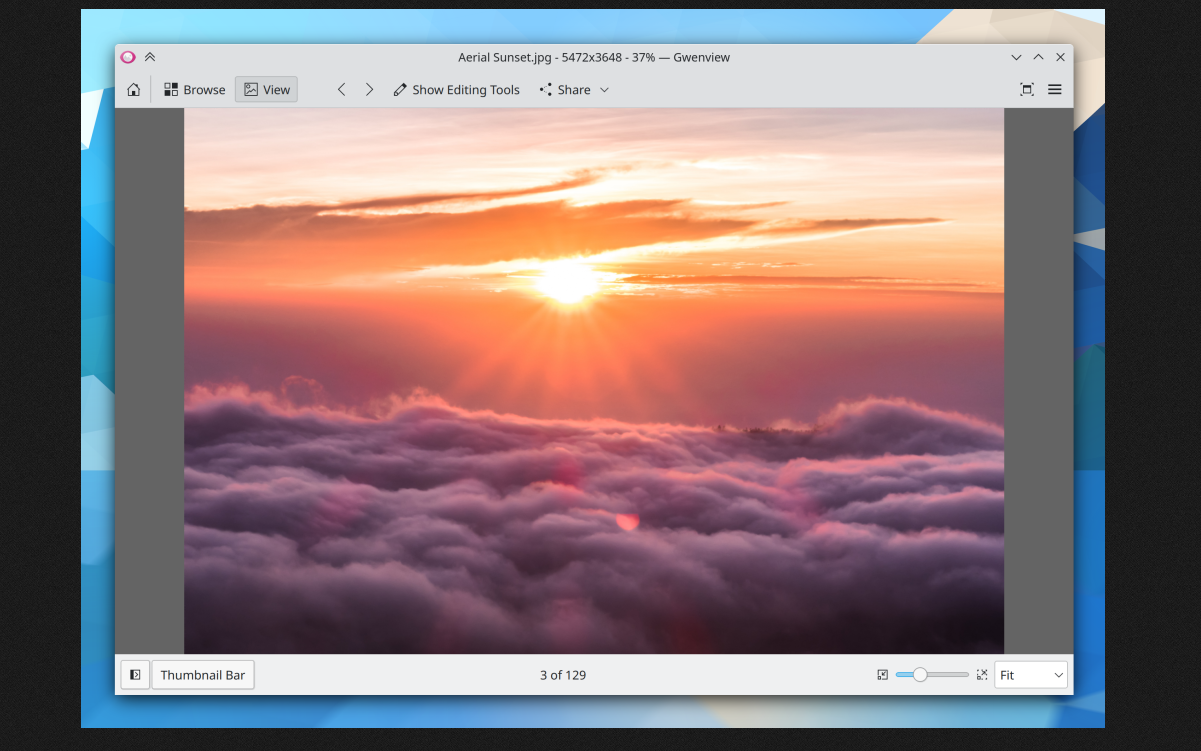Open the Share dropdown

(574, 90)
